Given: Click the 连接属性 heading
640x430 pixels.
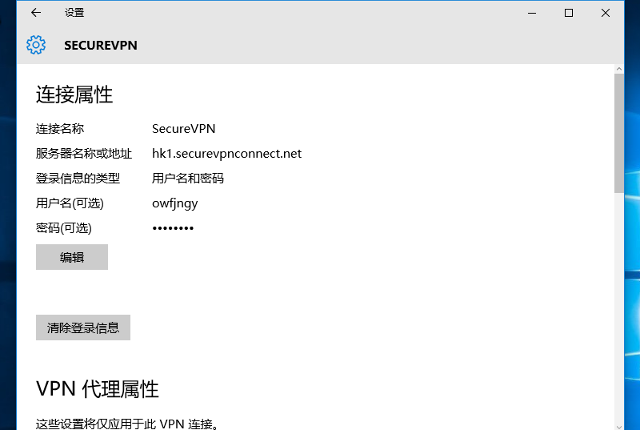Looking at the screenshot, I should tap(74, 95).
